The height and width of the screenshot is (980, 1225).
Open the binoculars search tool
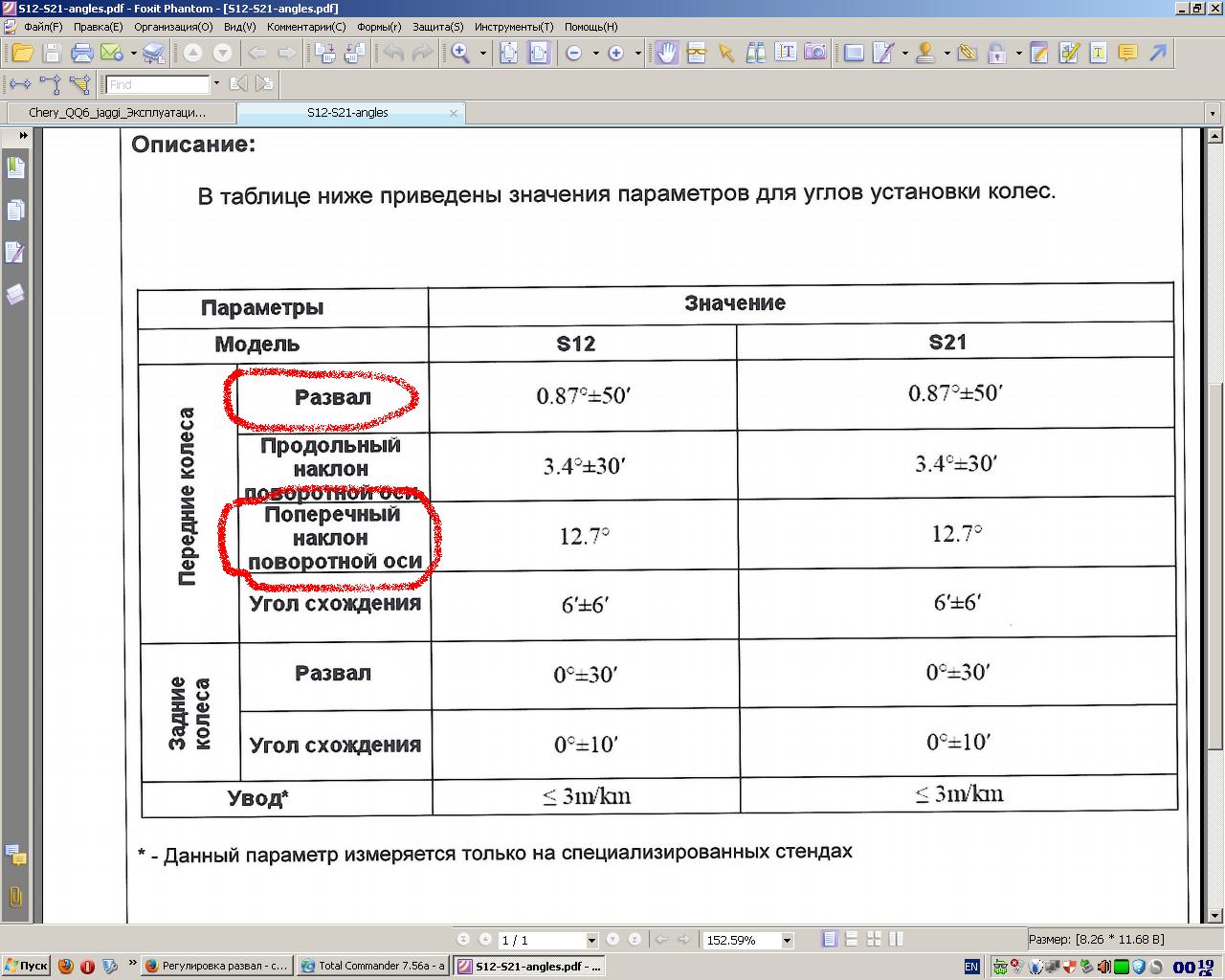click(755, 53)
